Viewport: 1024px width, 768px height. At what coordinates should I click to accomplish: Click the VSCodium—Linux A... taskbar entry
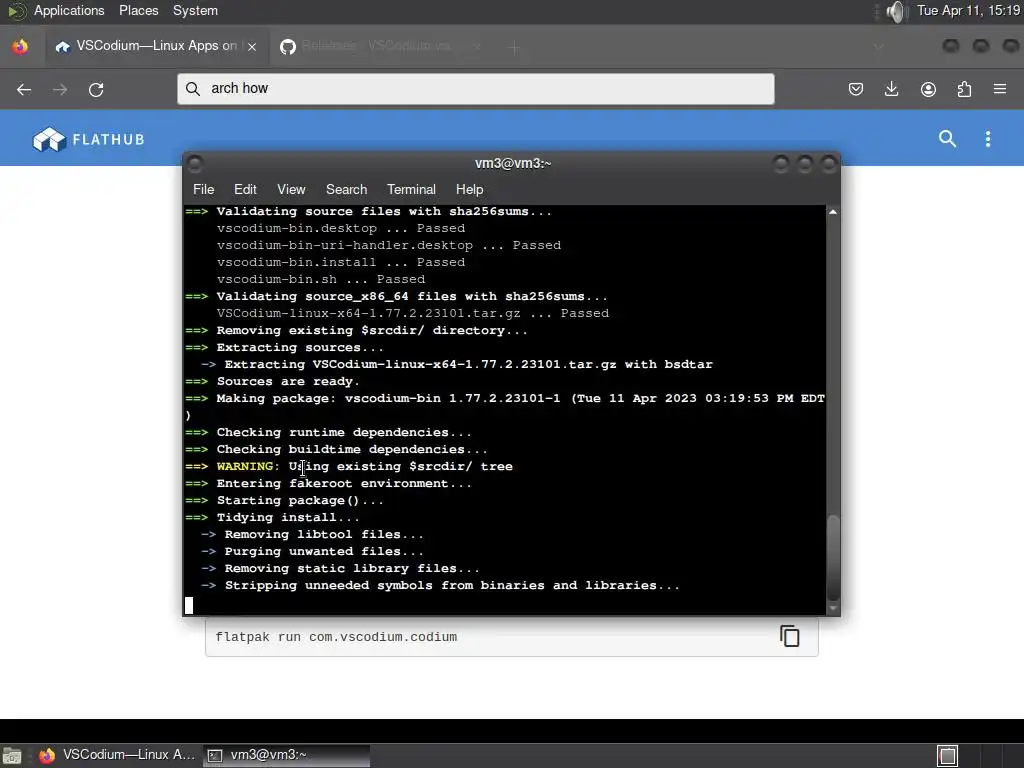[x=118, y=755]
